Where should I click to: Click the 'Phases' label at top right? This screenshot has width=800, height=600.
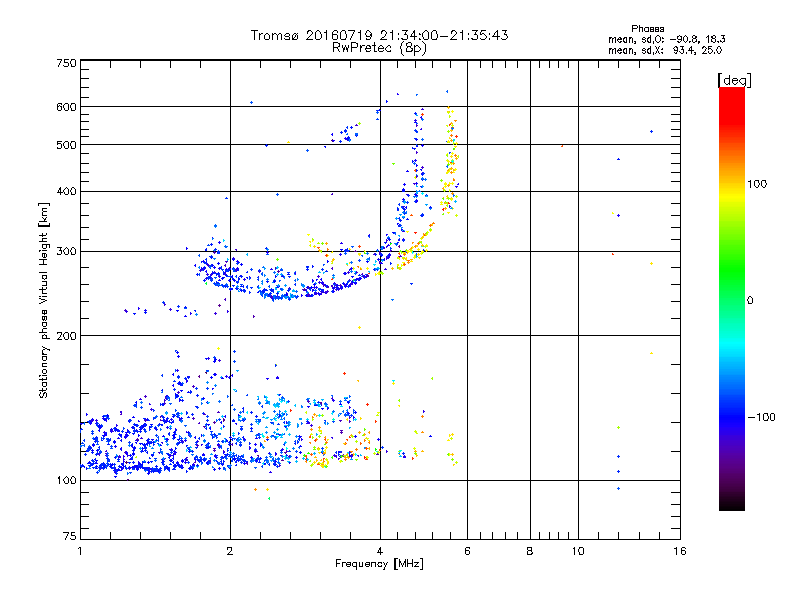tap(647, 29)
